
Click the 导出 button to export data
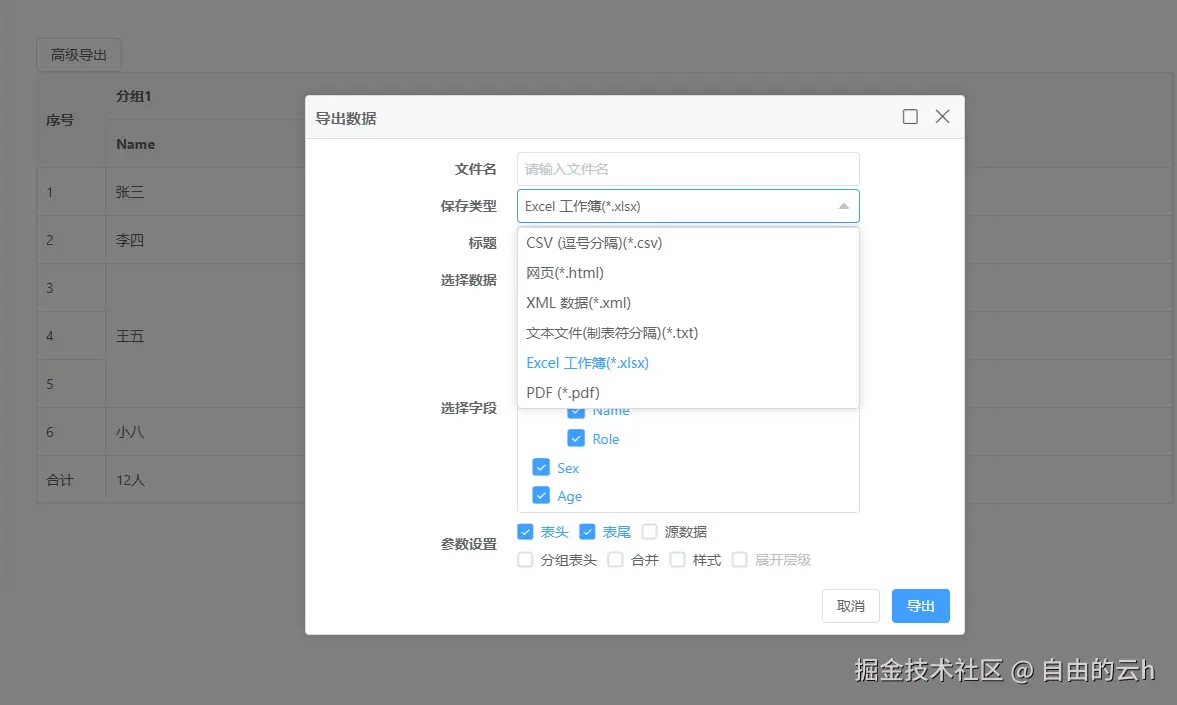[x=919, y=605]
